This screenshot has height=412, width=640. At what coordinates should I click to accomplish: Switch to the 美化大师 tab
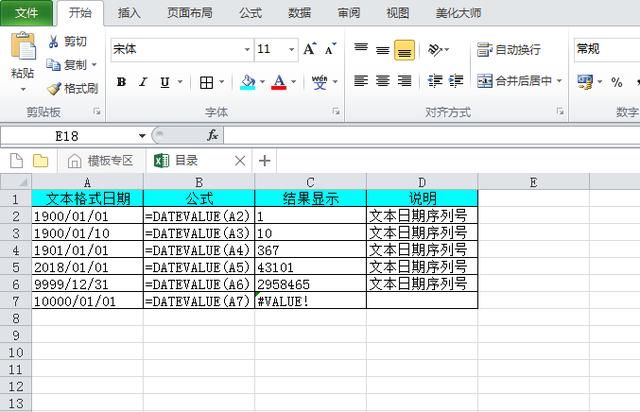pyautogui.click(x=458, y=13)
